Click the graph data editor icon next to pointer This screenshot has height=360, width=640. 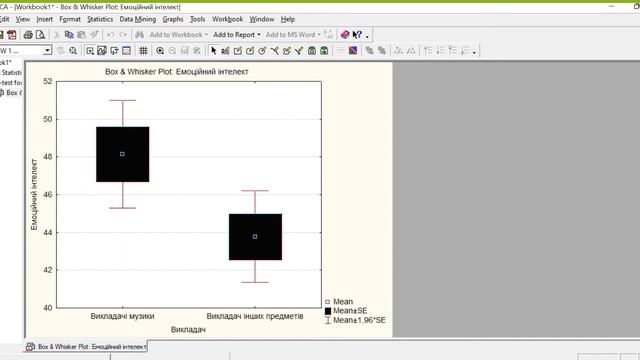[225, 51]
